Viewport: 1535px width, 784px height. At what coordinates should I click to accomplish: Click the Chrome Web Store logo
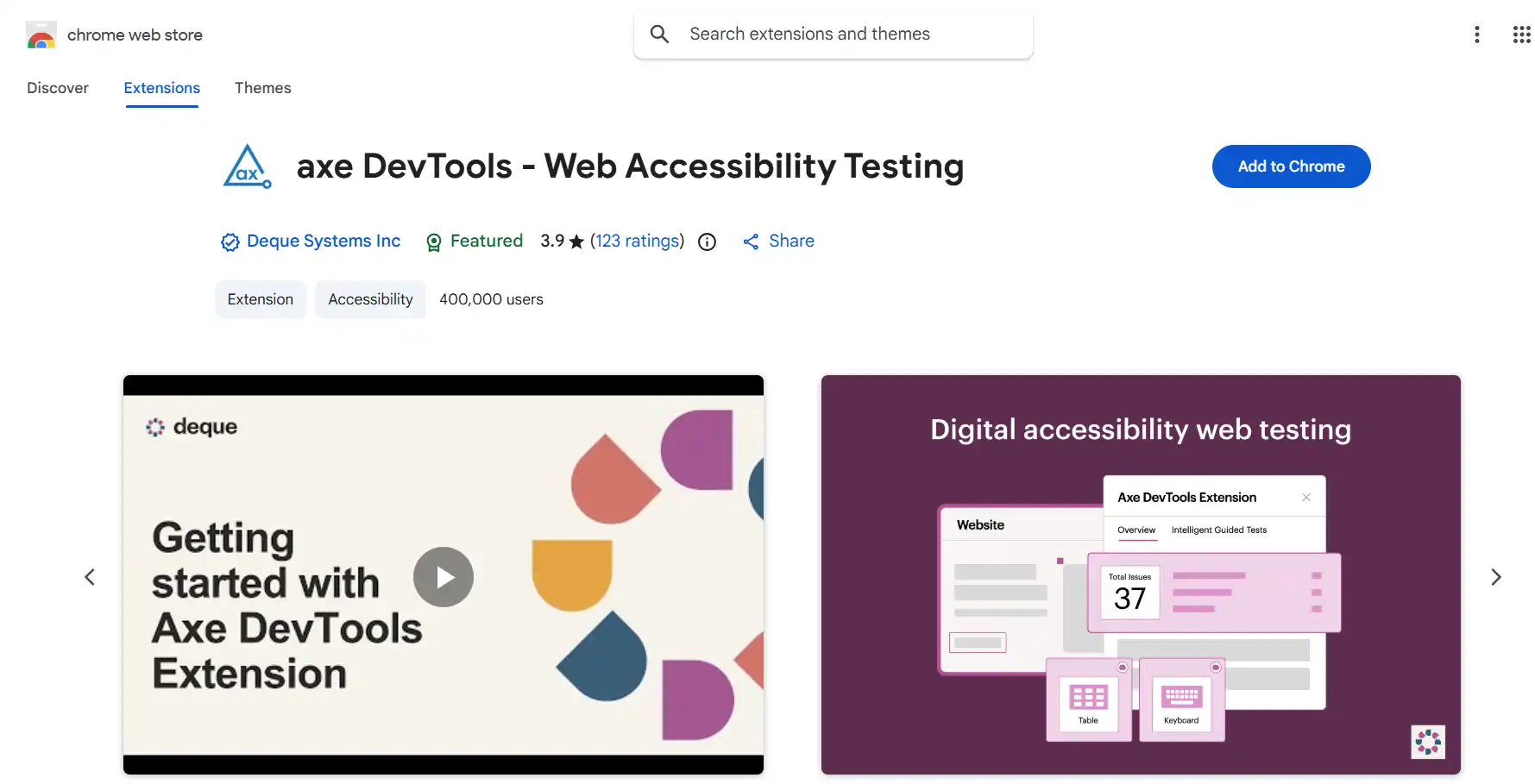pyautogui.click(x=41, y=34)
